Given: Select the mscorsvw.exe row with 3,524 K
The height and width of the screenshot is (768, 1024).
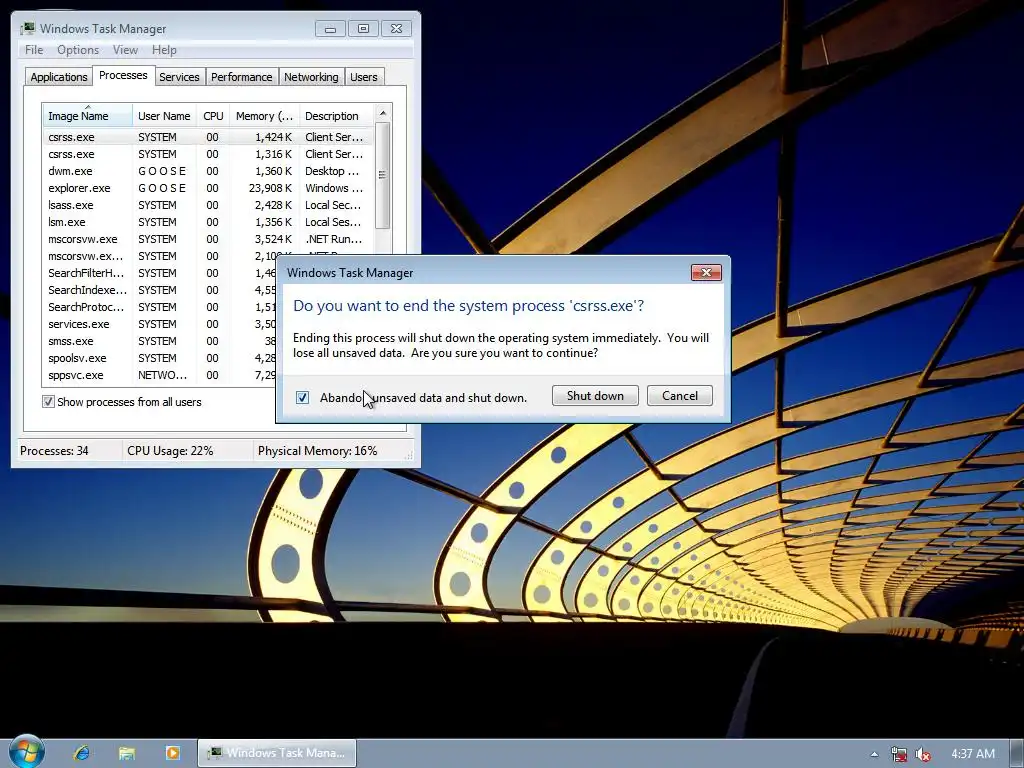Looking at the screenshot, I should [x=208, y=239].
